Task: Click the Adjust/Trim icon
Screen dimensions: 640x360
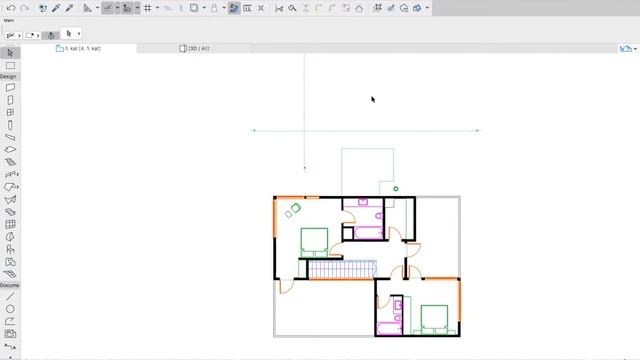Action: coord(292,8)
